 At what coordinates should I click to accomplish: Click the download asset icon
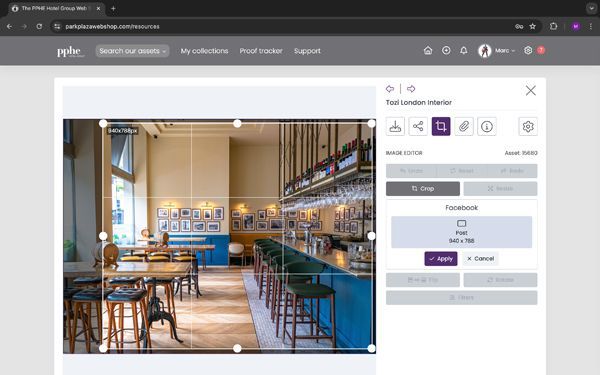pos(395,126)
